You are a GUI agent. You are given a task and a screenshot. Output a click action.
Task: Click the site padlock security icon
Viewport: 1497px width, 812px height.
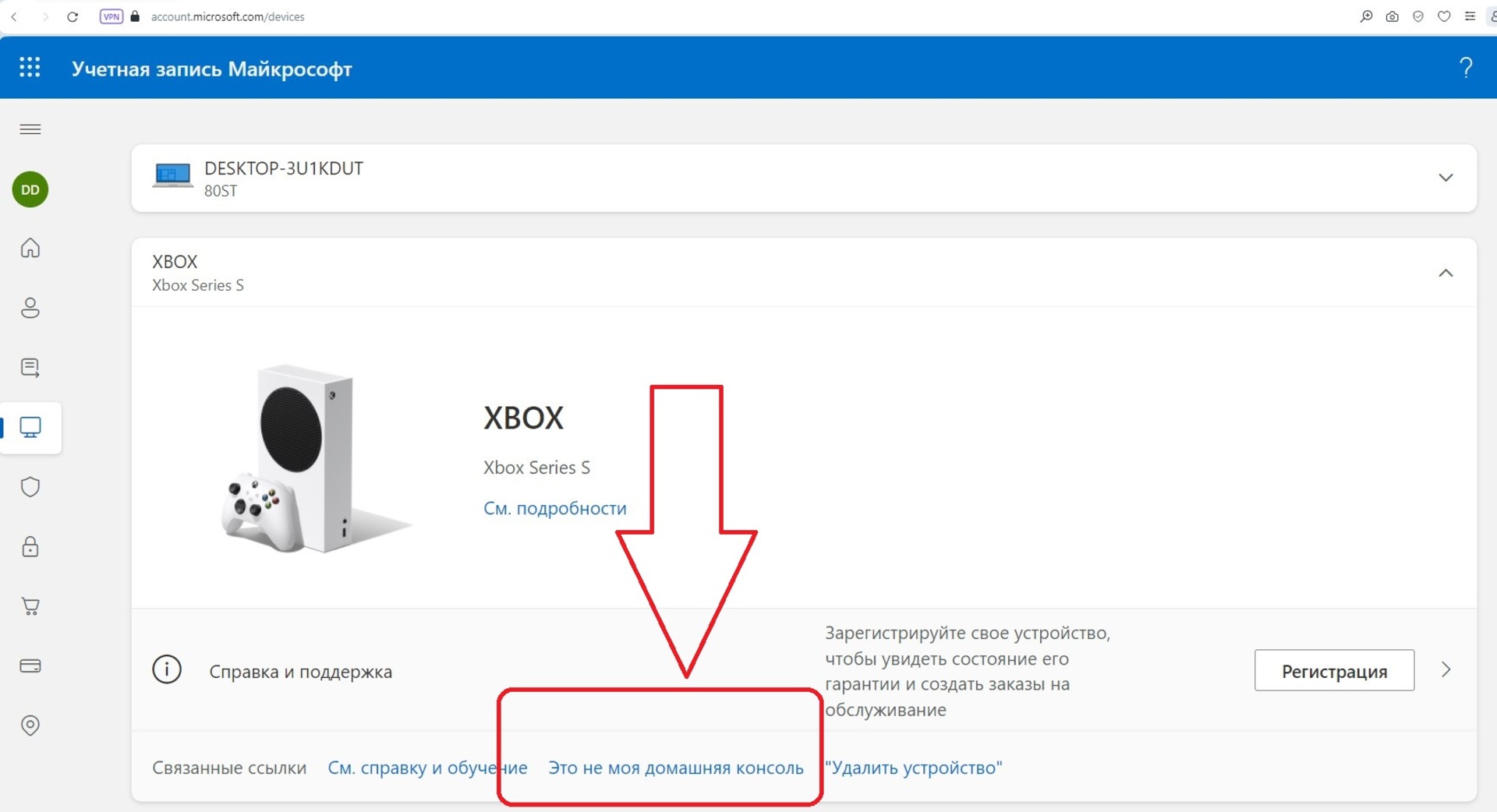[x=136, y=16]
